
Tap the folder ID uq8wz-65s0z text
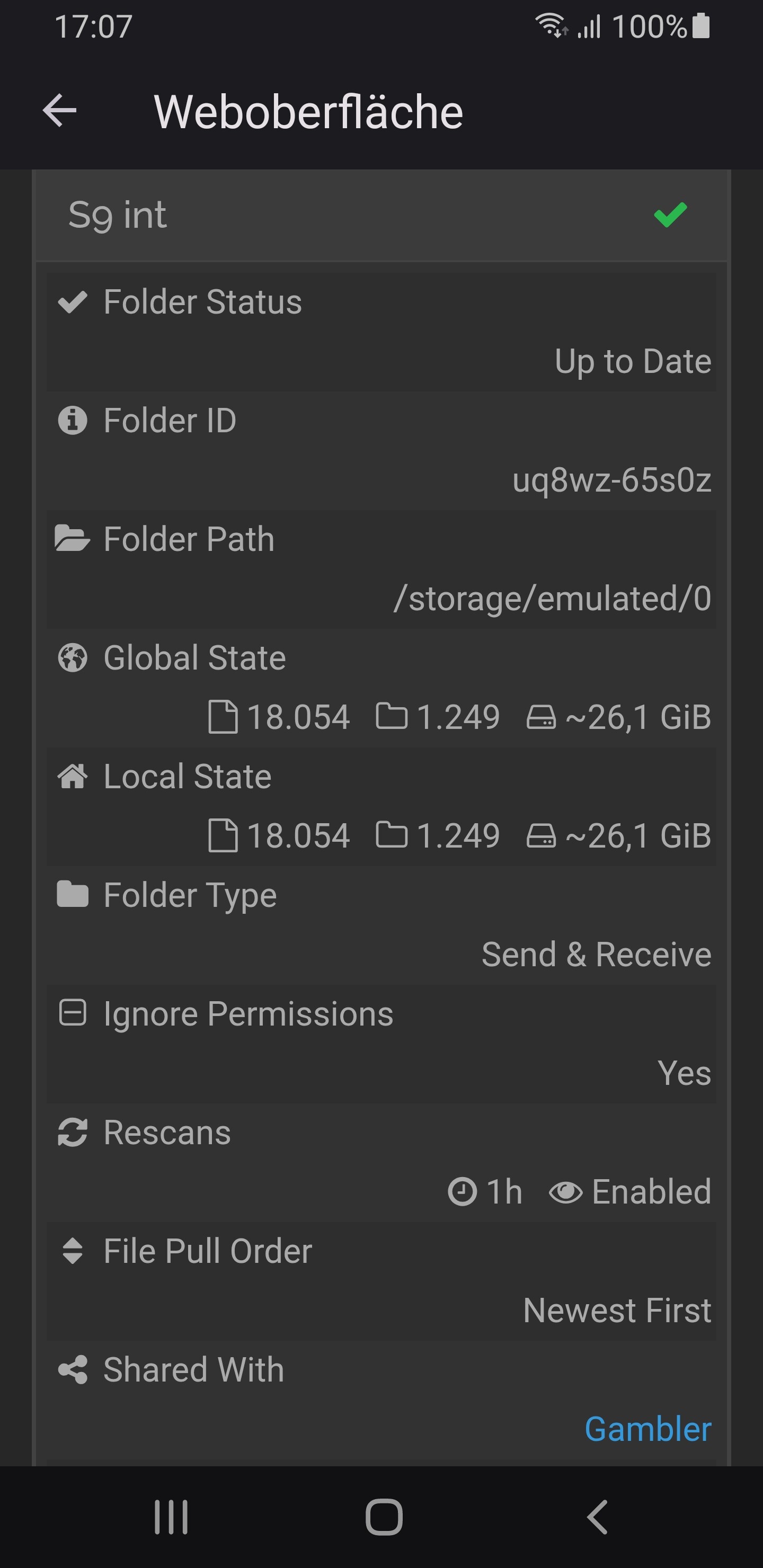click(611, 479)
